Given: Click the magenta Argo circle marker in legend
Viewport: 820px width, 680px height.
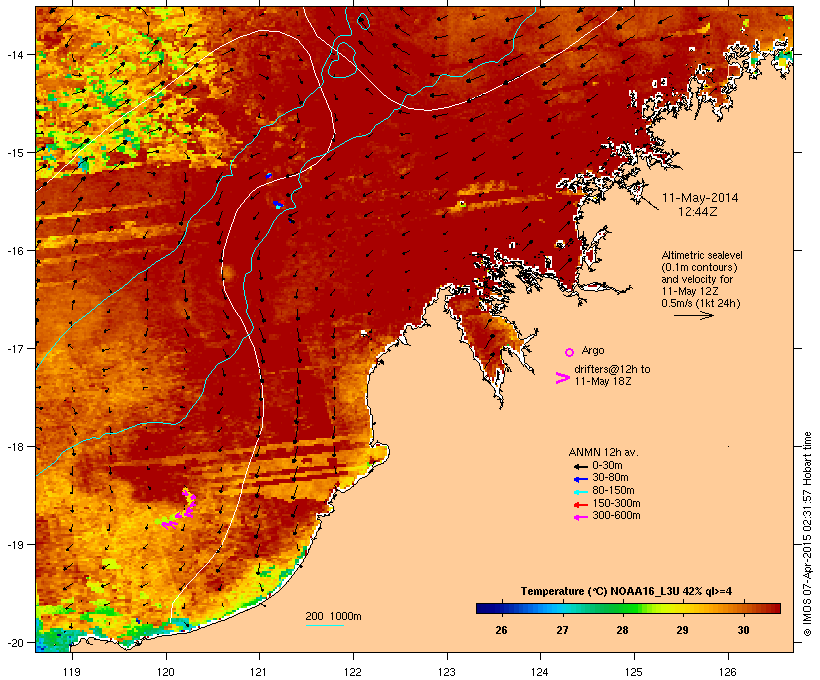Looking at the screenshot, I should pyautogui.click(x=570, y=352).
